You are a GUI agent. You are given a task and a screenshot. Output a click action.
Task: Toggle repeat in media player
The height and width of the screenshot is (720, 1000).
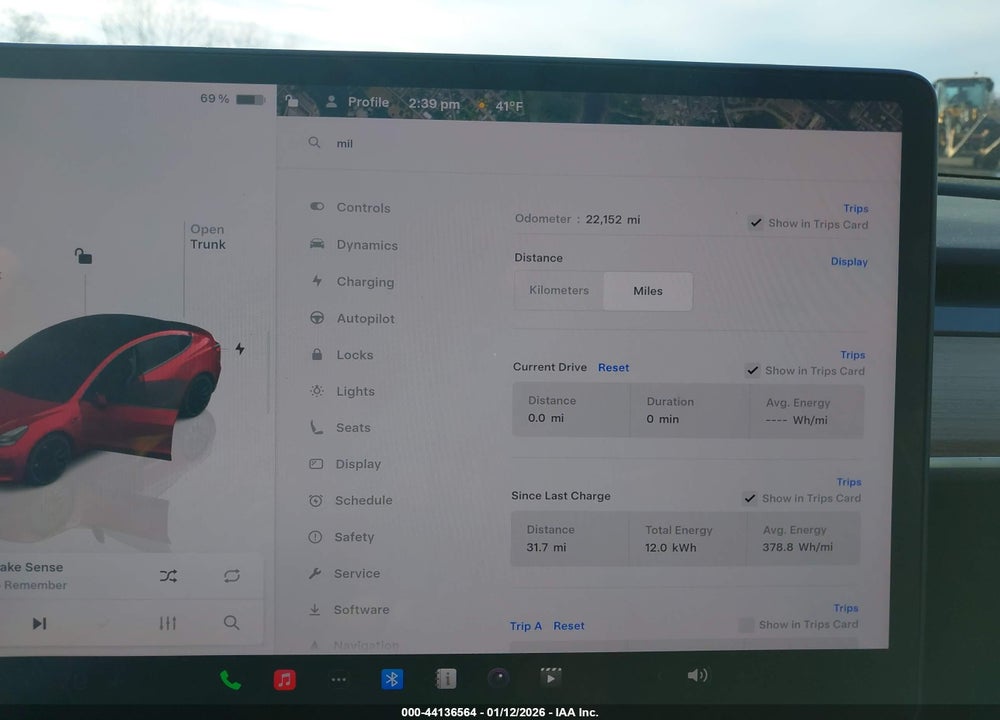(x=232, y=576)
